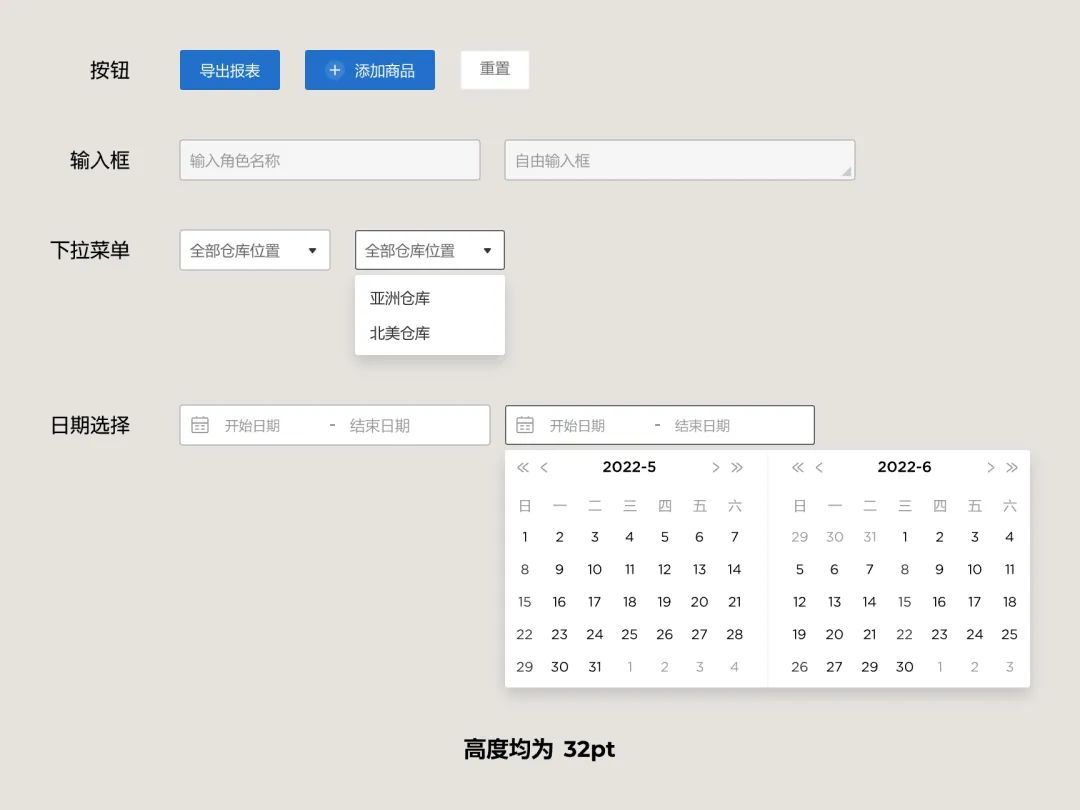
Task: Select day 22 in 2022-5 calendar
Action: pos(524,634)
